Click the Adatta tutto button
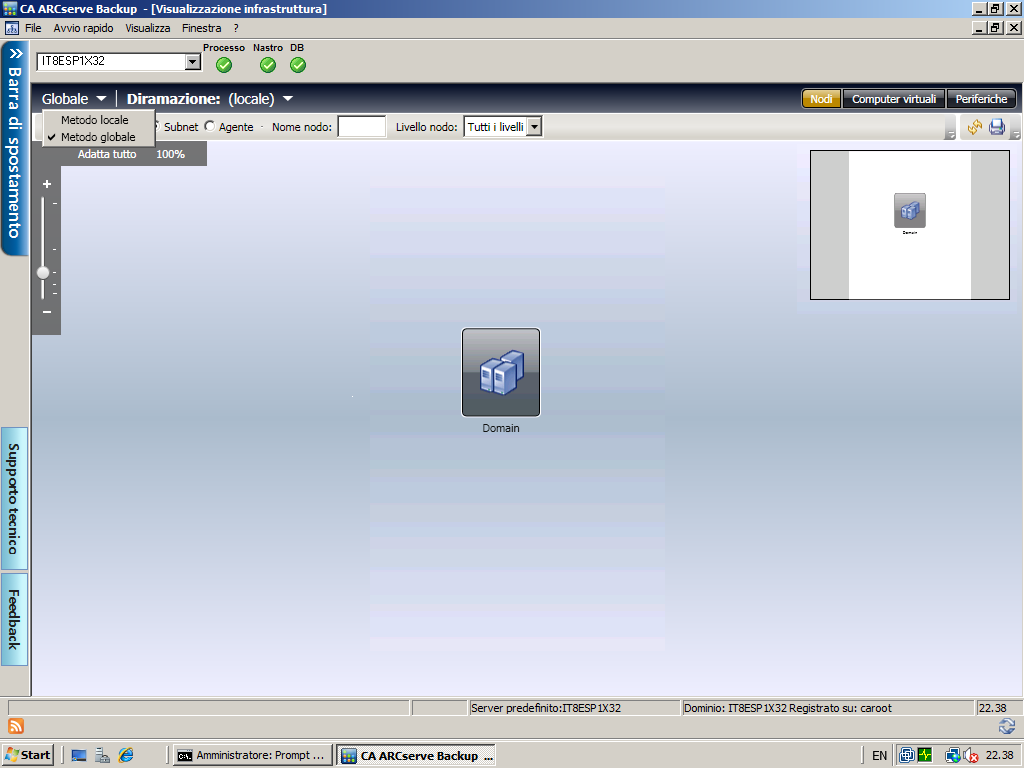The height and width of the screenshot is (768, 1024). (107, 154)
